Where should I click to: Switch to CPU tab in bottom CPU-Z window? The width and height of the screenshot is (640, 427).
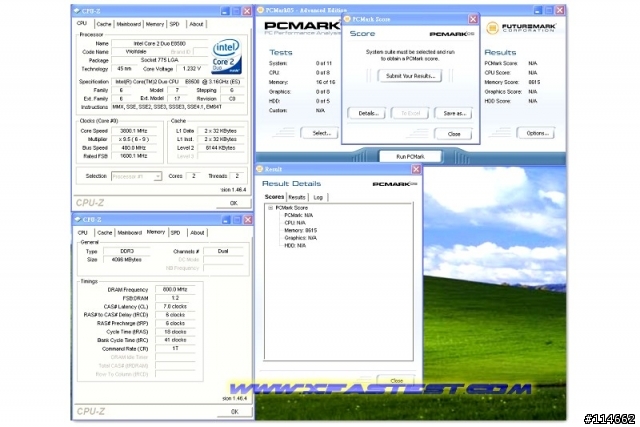(83, 233)
